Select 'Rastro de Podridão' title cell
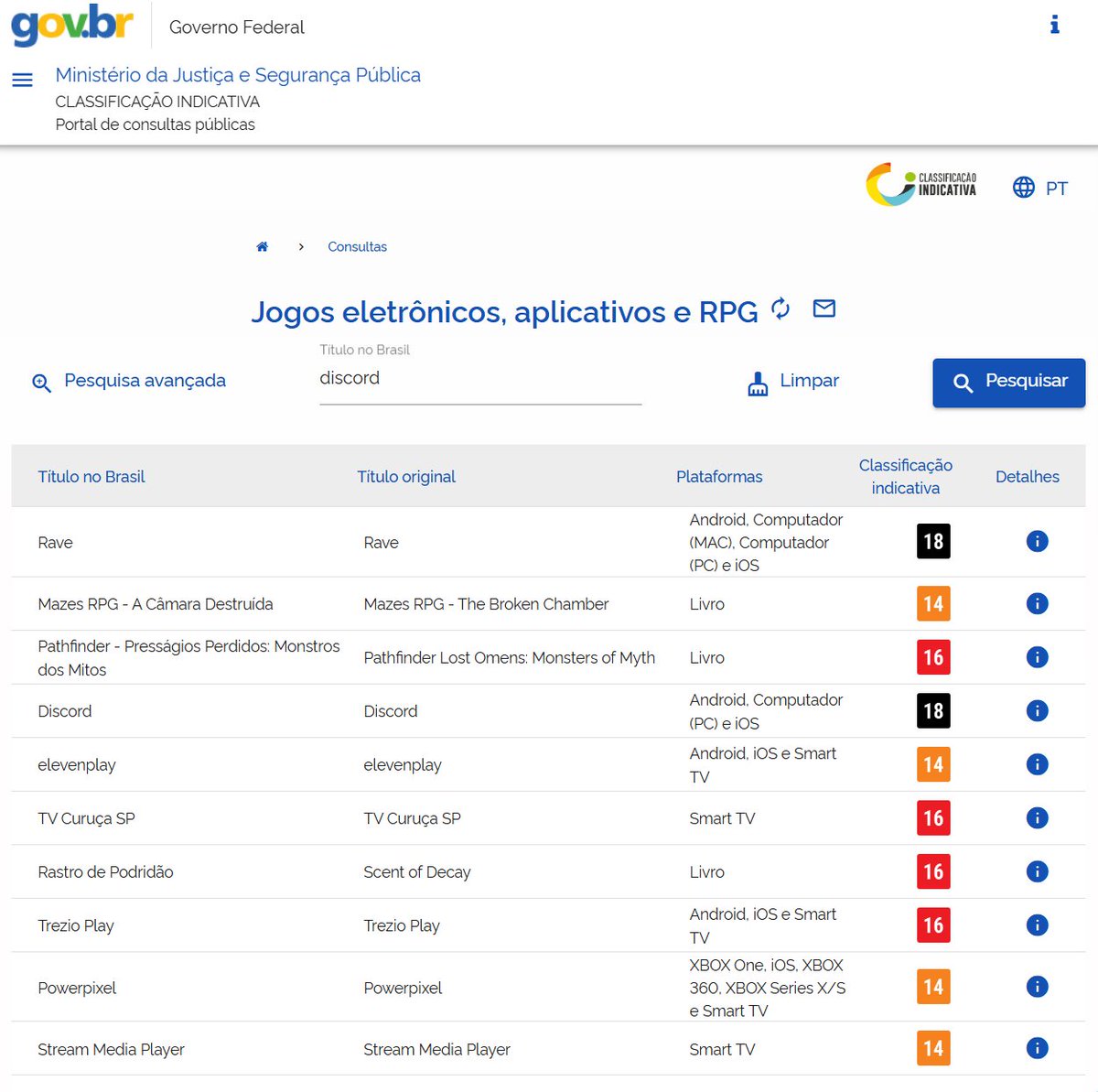 [x=105, y=872]
